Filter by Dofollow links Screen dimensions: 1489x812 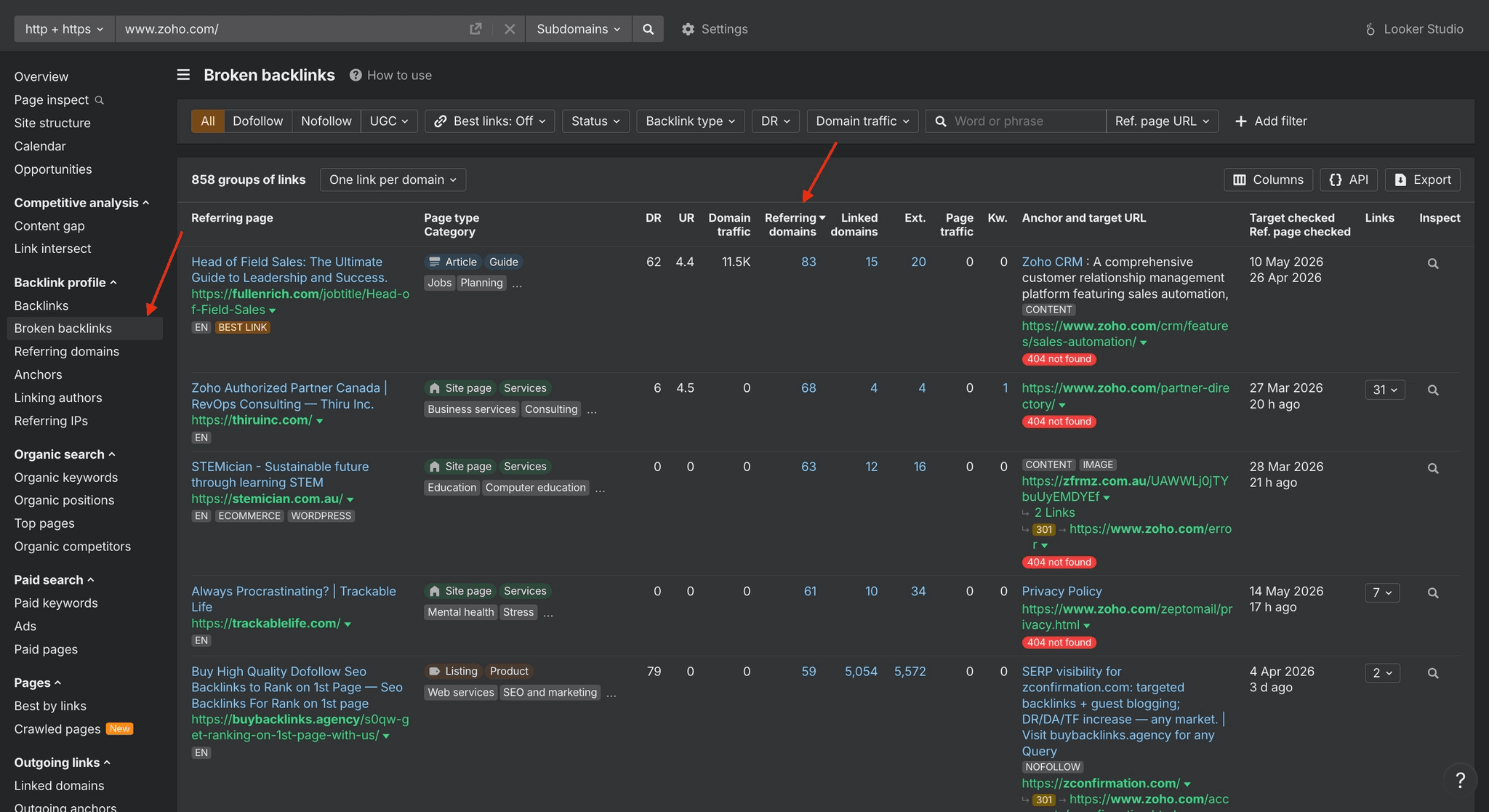coord(258,121)
